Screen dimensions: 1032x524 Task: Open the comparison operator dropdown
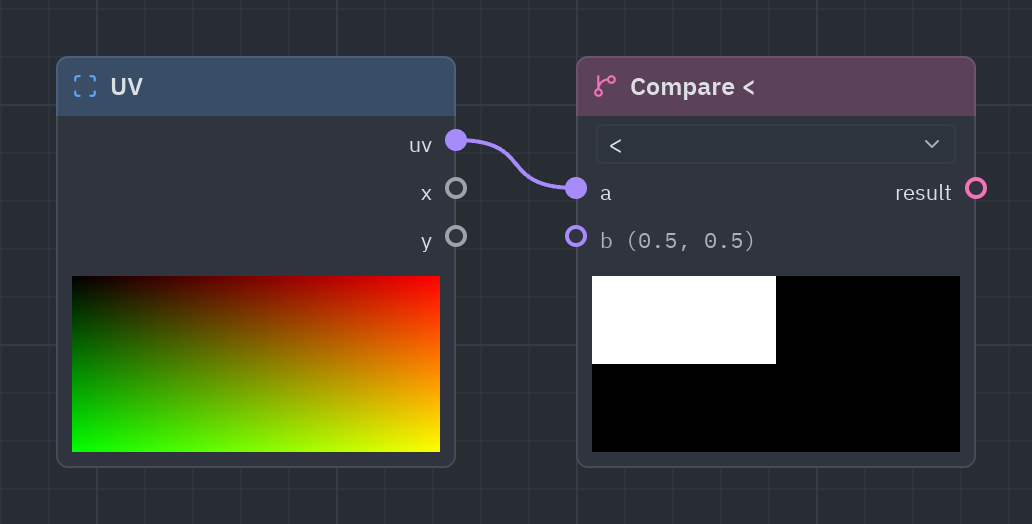tap(775, 144)
